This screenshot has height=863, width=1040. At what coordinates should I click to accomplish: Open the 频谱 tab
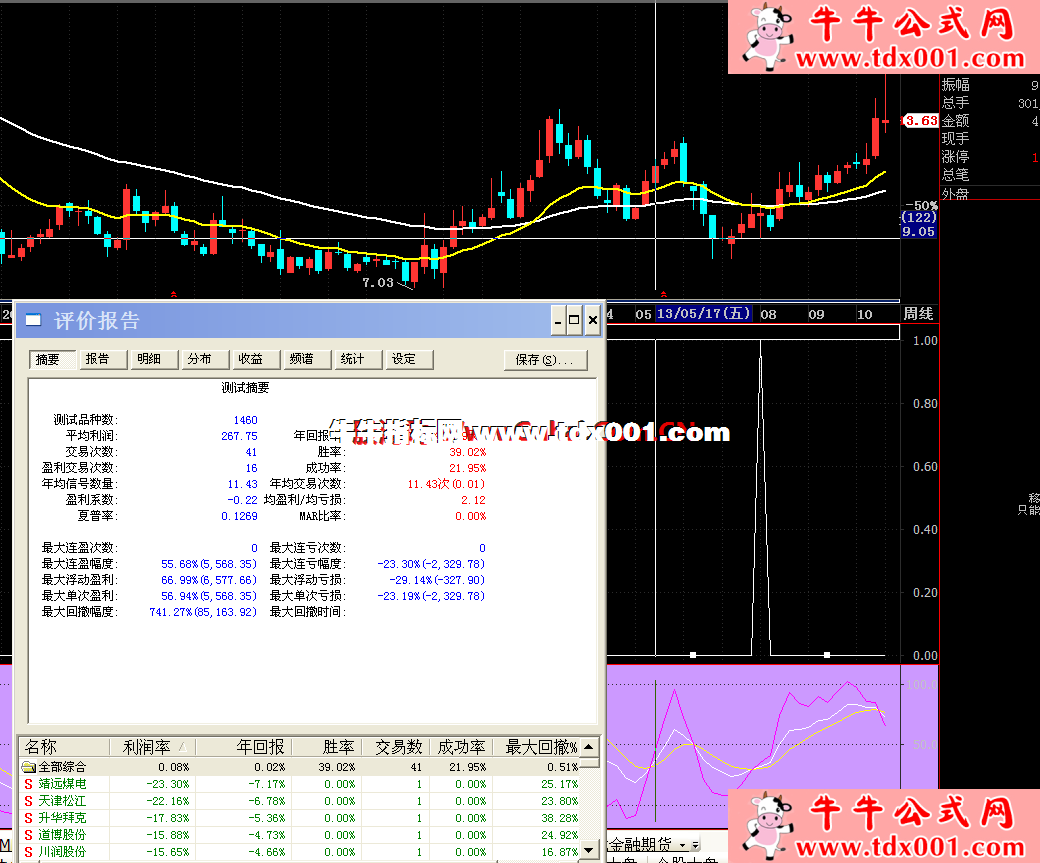302,359
